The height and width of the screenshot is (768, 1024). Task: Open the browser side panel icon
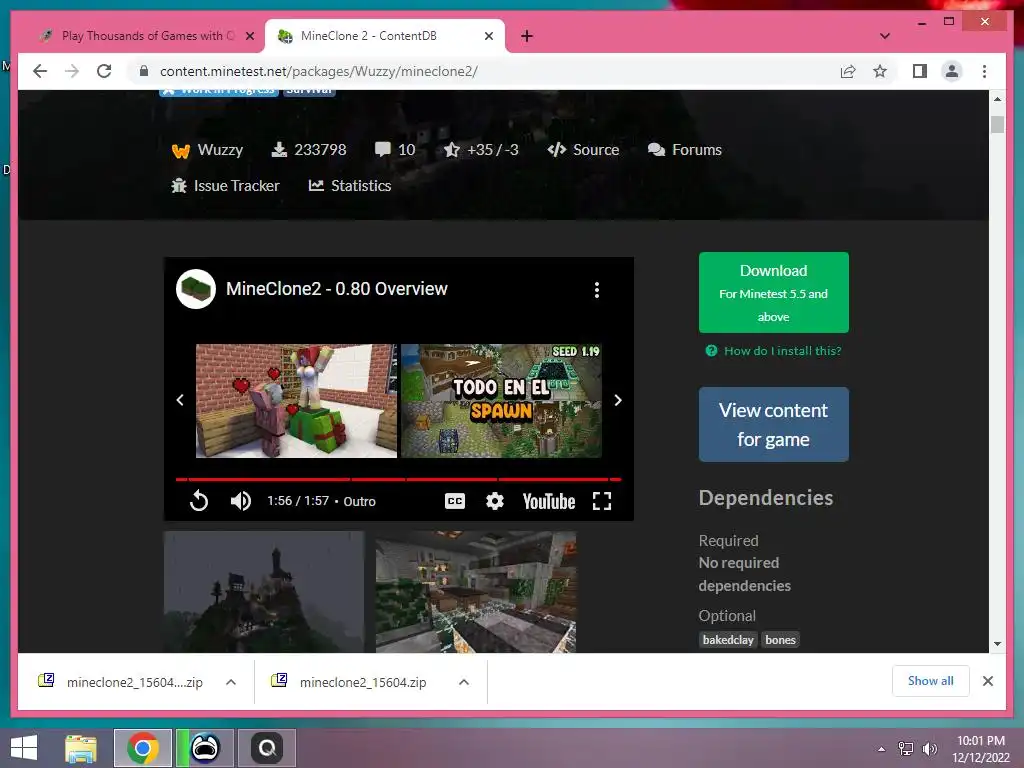pos(920,71)
